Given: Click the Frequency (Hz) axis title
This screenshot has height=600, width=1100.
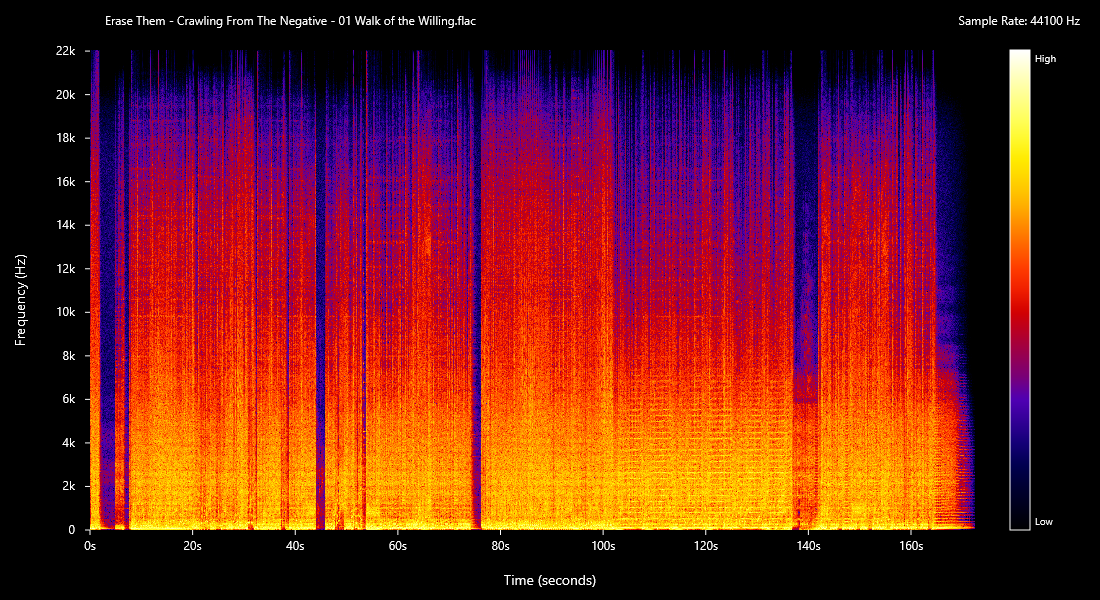Looking at the screenshot, I should [20, 300].
